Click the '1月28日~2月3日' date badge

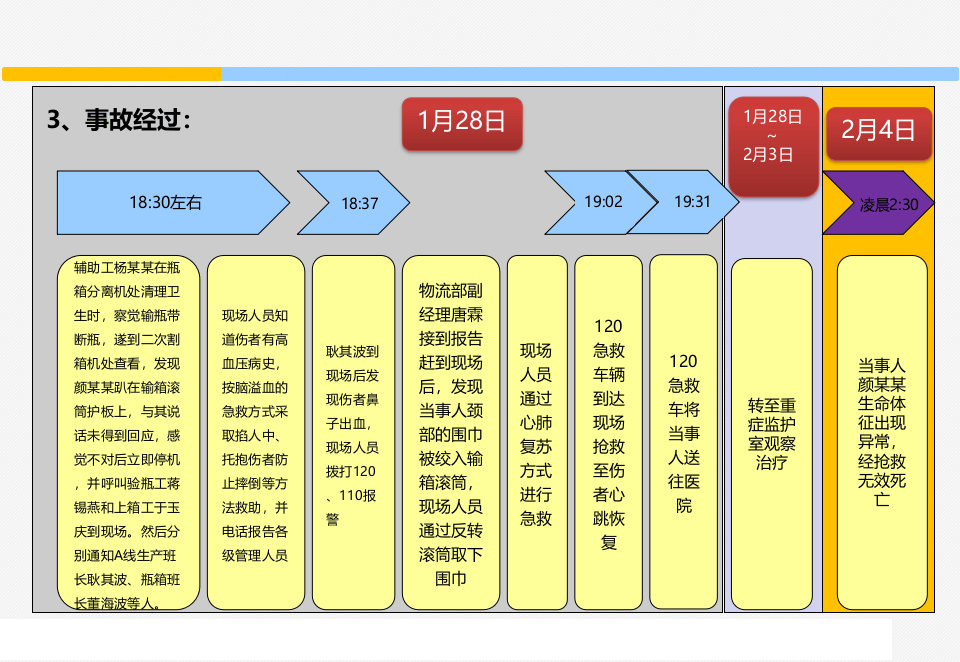[773, 146]
